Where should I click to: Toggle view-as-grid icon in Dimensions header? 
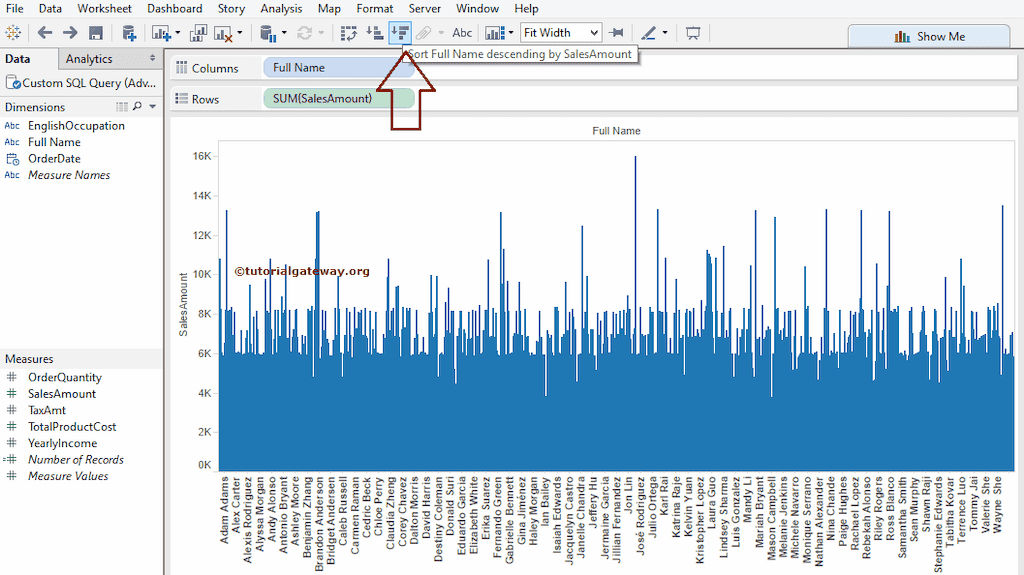121,107
